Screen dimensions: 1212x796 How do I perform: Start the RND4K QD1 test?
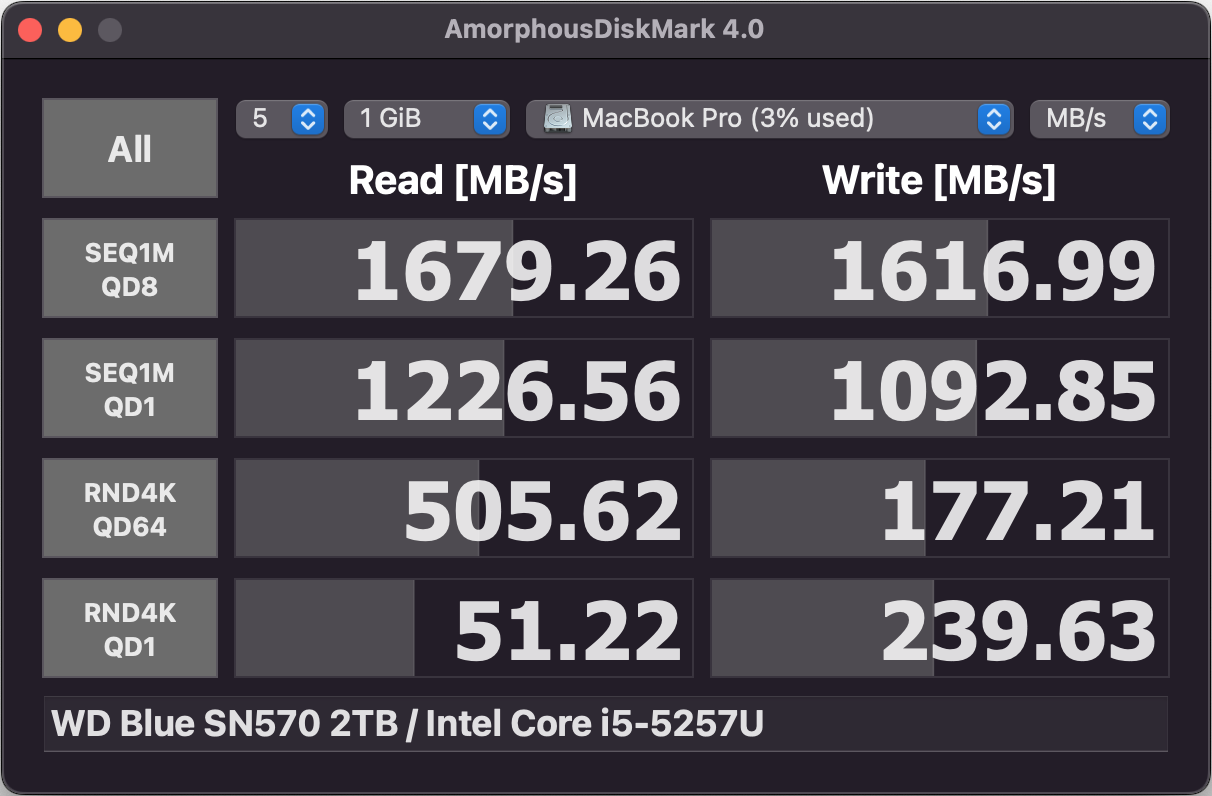pos(130,628)
